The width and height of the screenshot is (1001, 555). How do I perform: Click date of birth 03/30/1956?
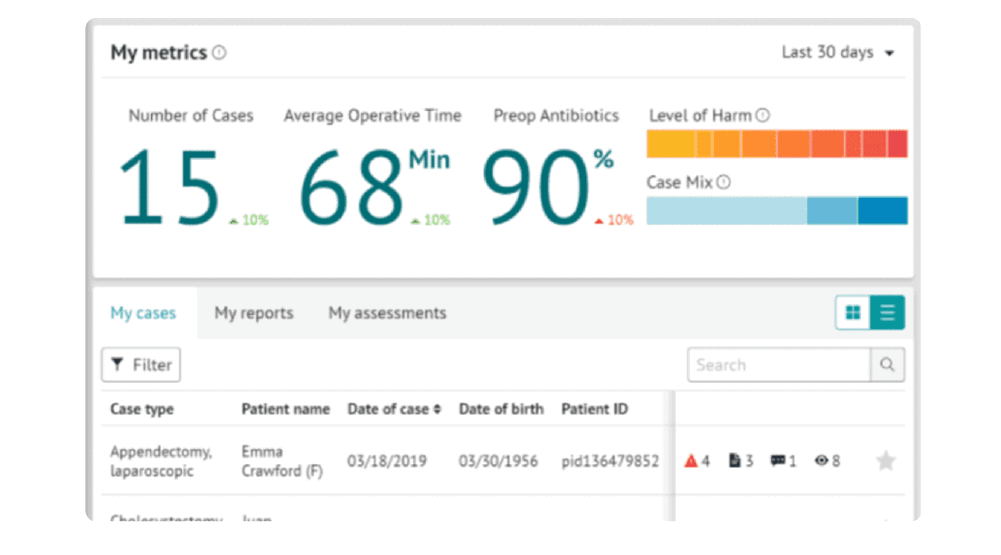[498, 461]
